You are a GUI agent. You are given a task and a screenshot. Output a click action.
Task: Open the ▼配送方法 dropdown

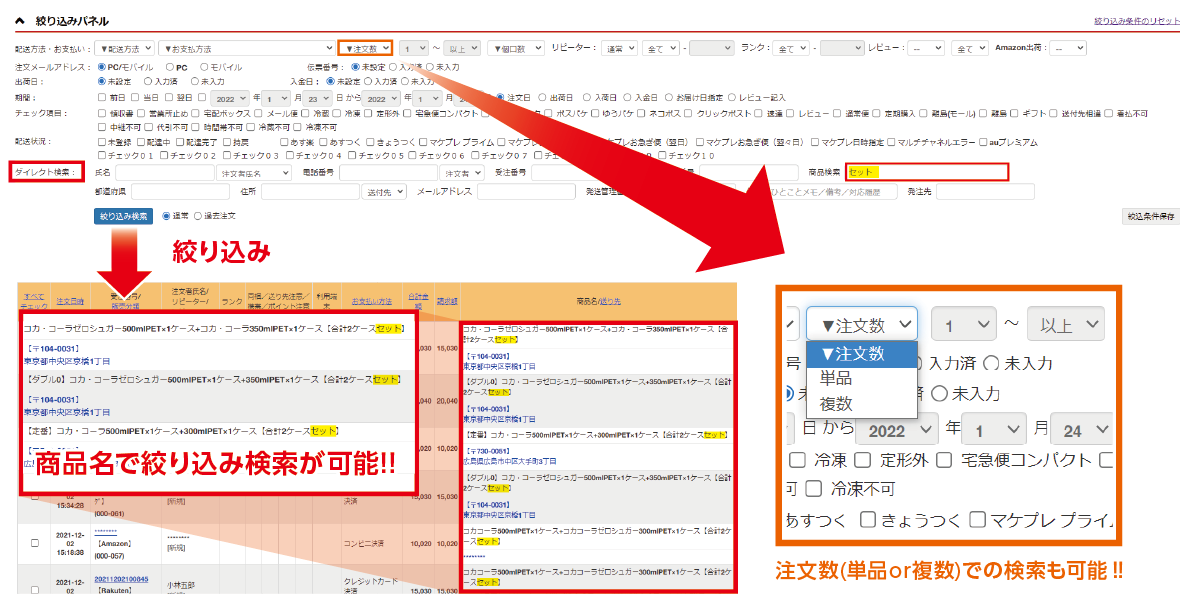[124, 48]
